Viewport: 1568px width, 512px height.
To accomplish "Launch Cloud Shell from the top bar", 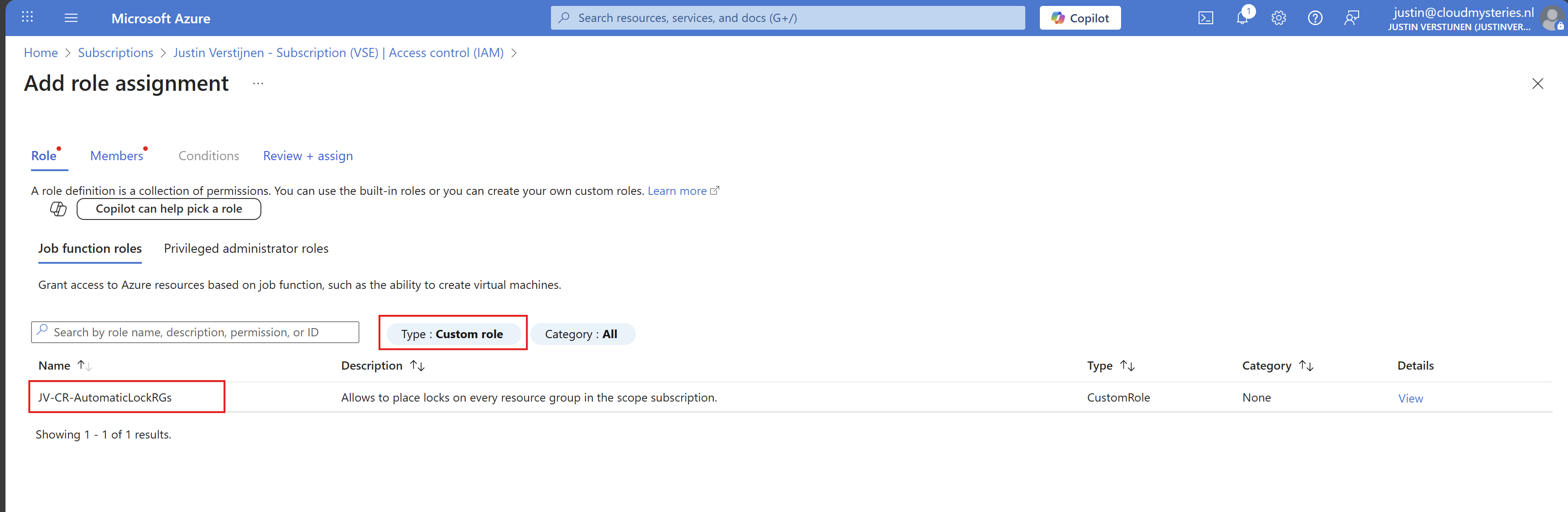I will pos(1205,18).
